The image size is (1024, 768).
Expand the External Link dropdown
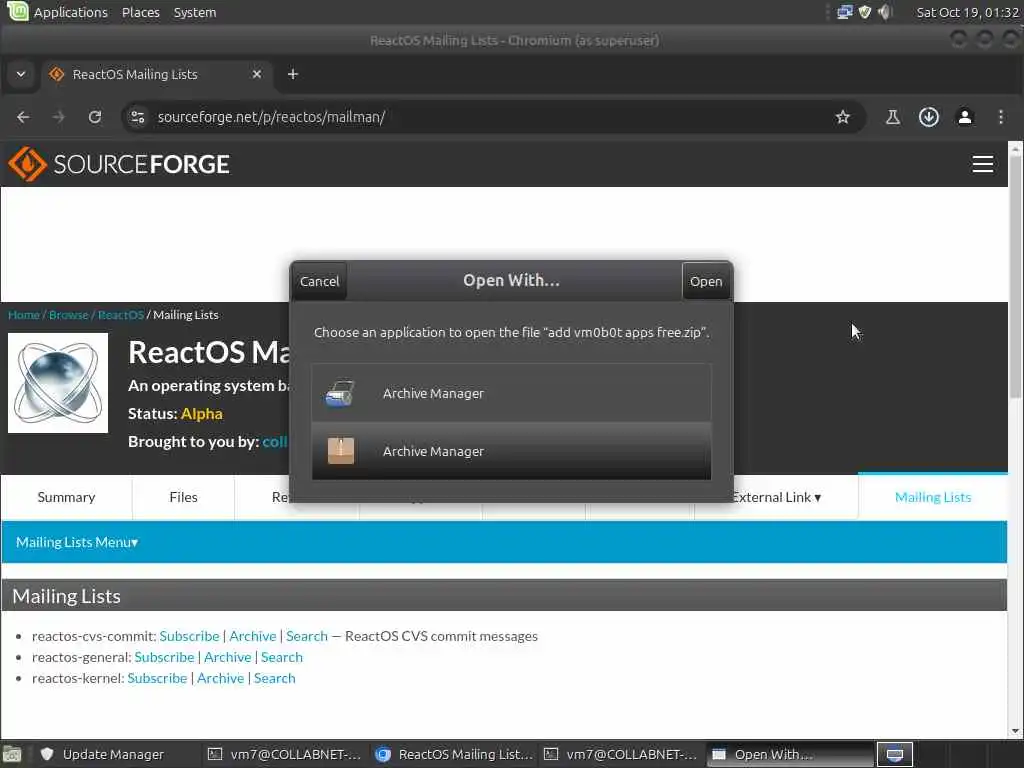pyautogui.click(x=776, y=497)
